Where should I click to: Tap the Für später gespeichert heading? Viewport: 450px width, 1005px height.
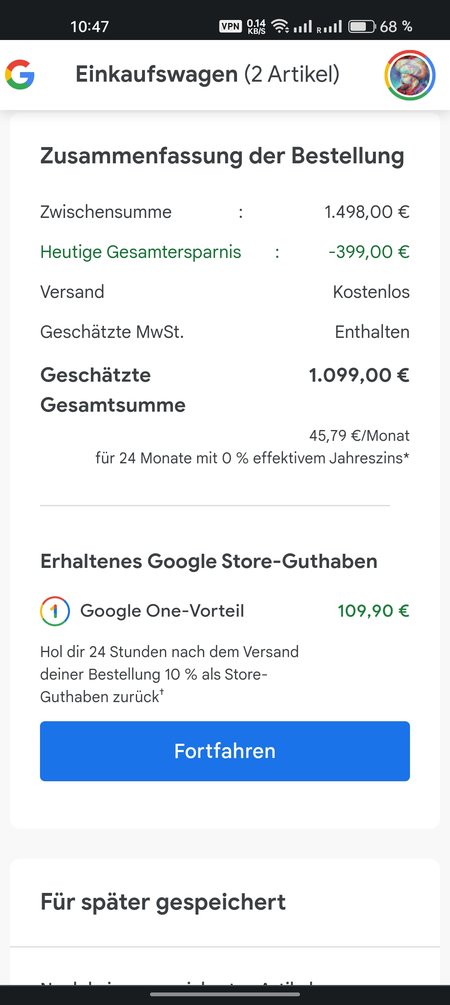[163, 902]
